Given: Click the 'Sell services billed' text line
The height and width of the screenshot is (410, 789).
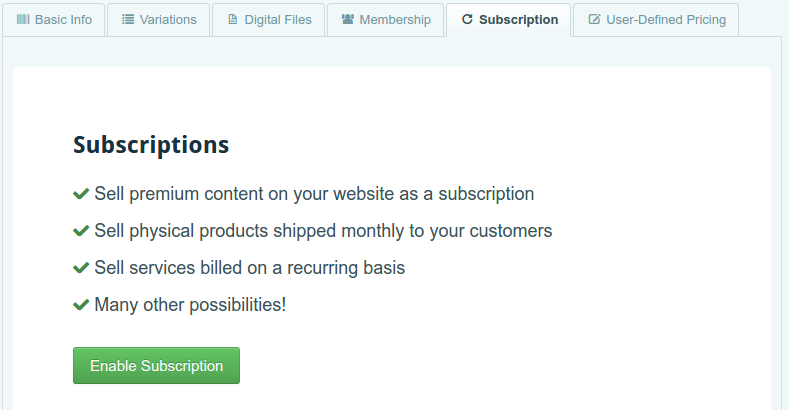Looking at the screenshot, I should click(x=250, y=268).
